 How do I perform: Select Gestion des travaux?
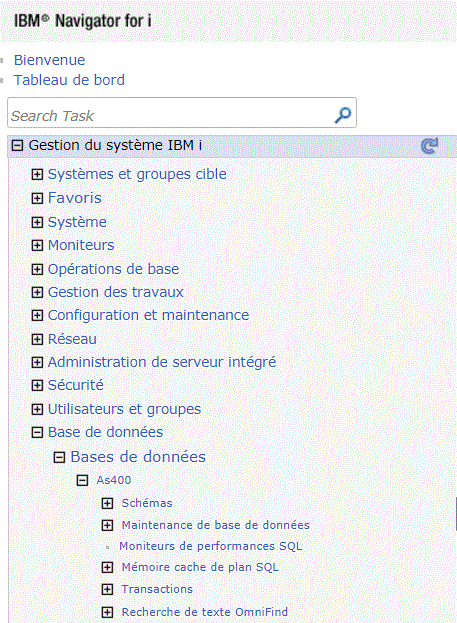116,292
